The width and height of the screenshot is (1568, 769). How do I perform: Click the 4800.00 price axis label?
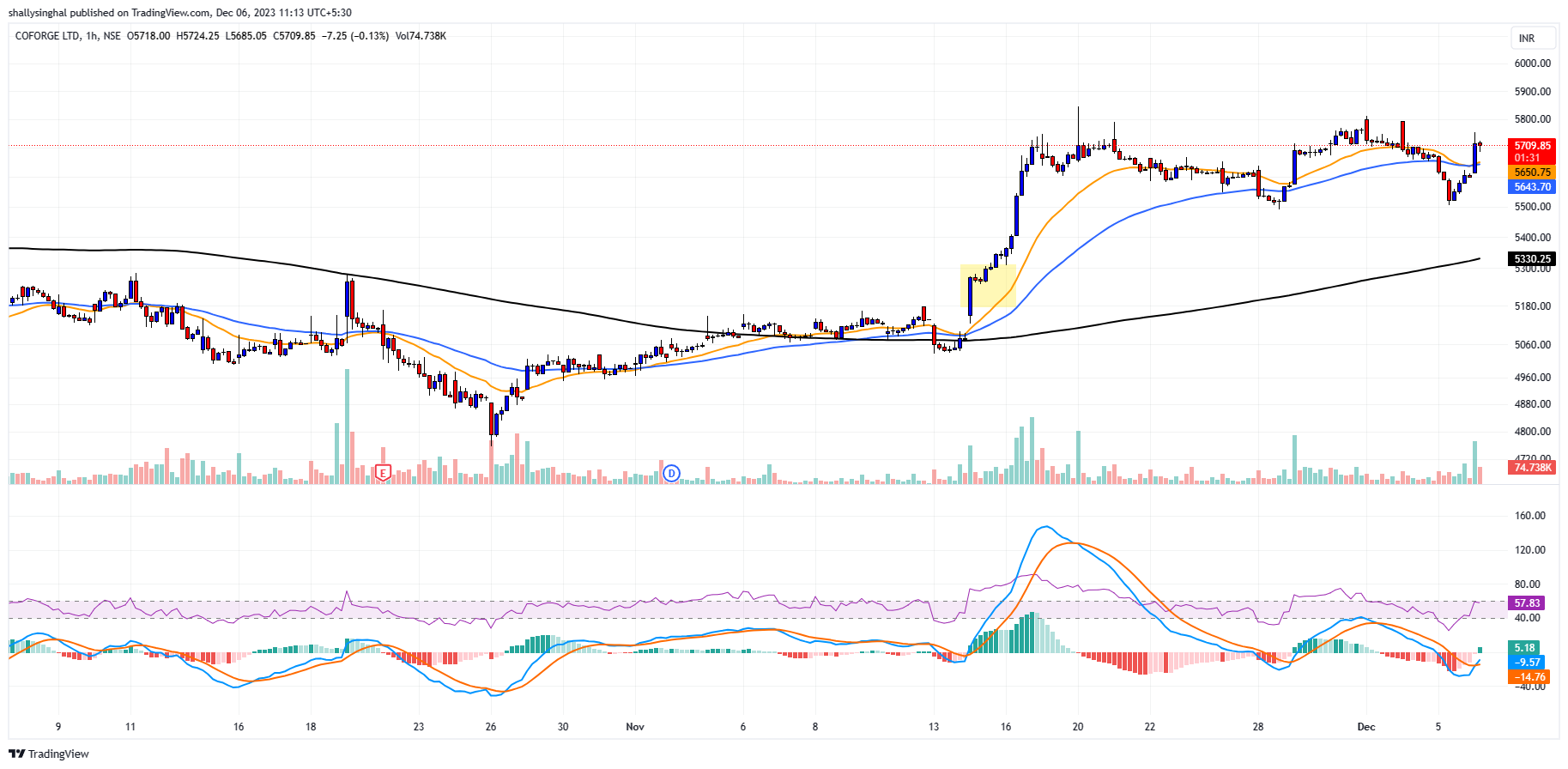coord(1533,432)
